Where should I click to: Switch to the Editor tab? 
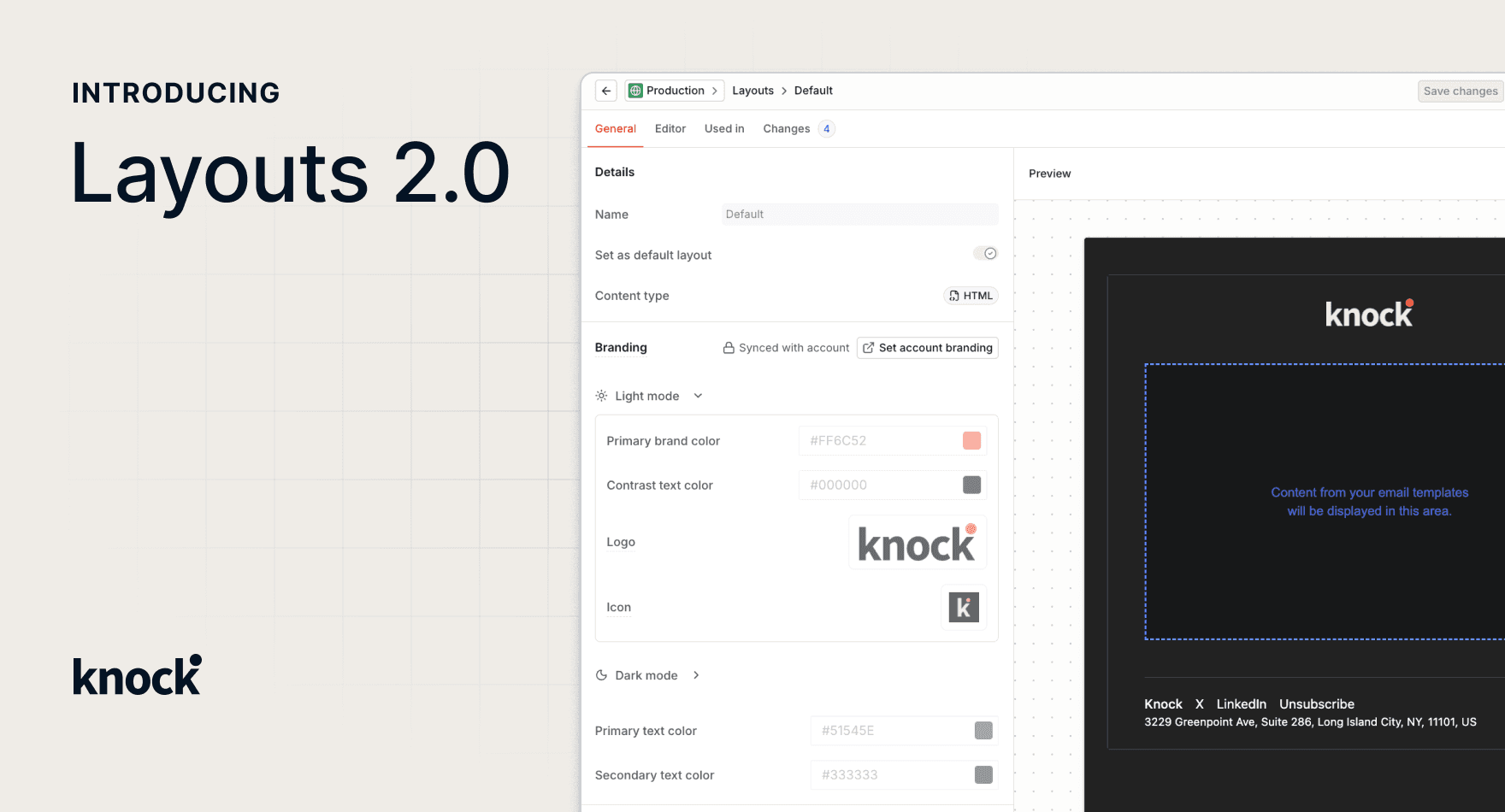pos(670,129)
